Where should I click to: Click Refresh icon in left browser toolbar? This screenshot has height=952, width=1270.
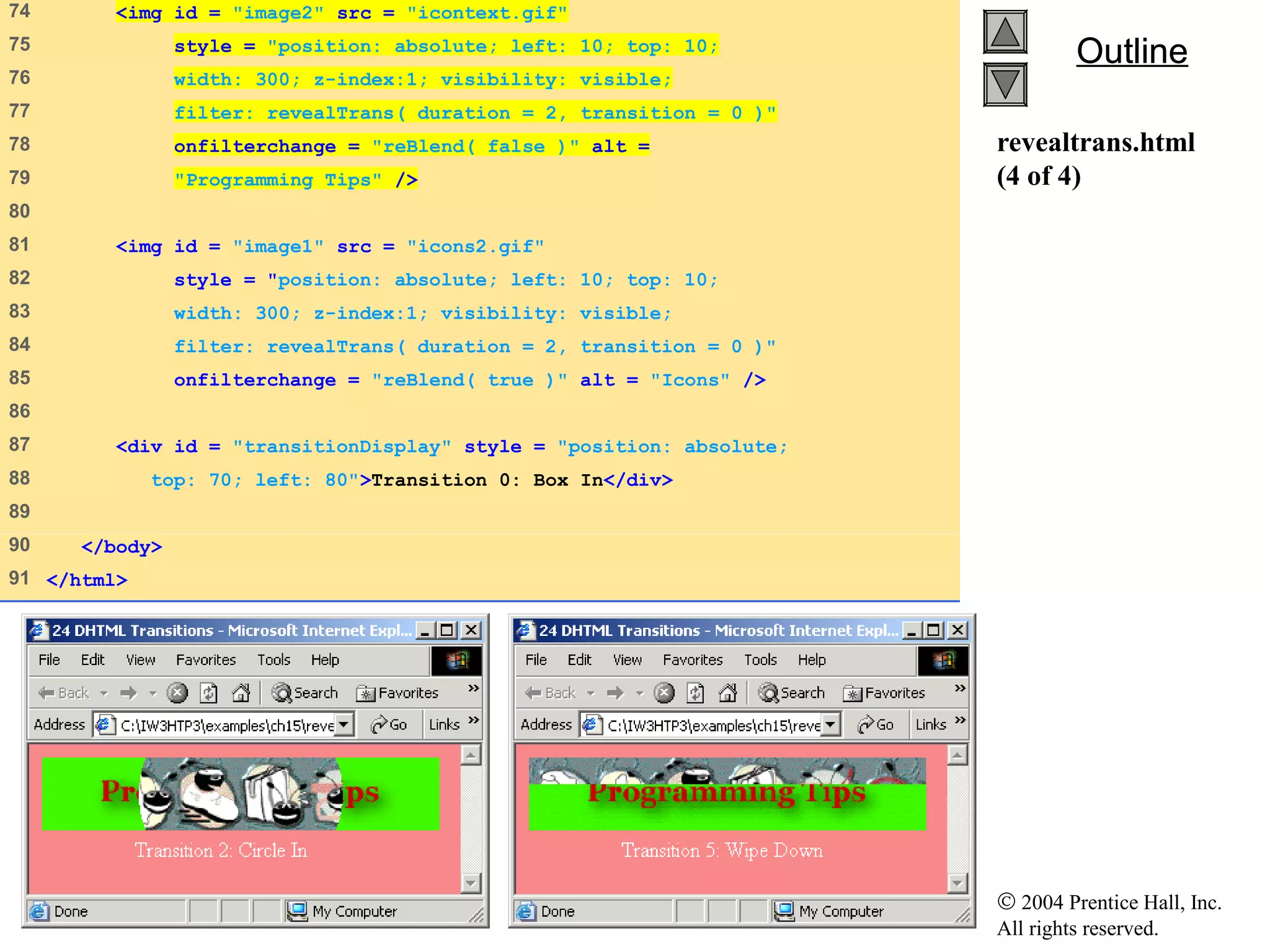(209, 692)
